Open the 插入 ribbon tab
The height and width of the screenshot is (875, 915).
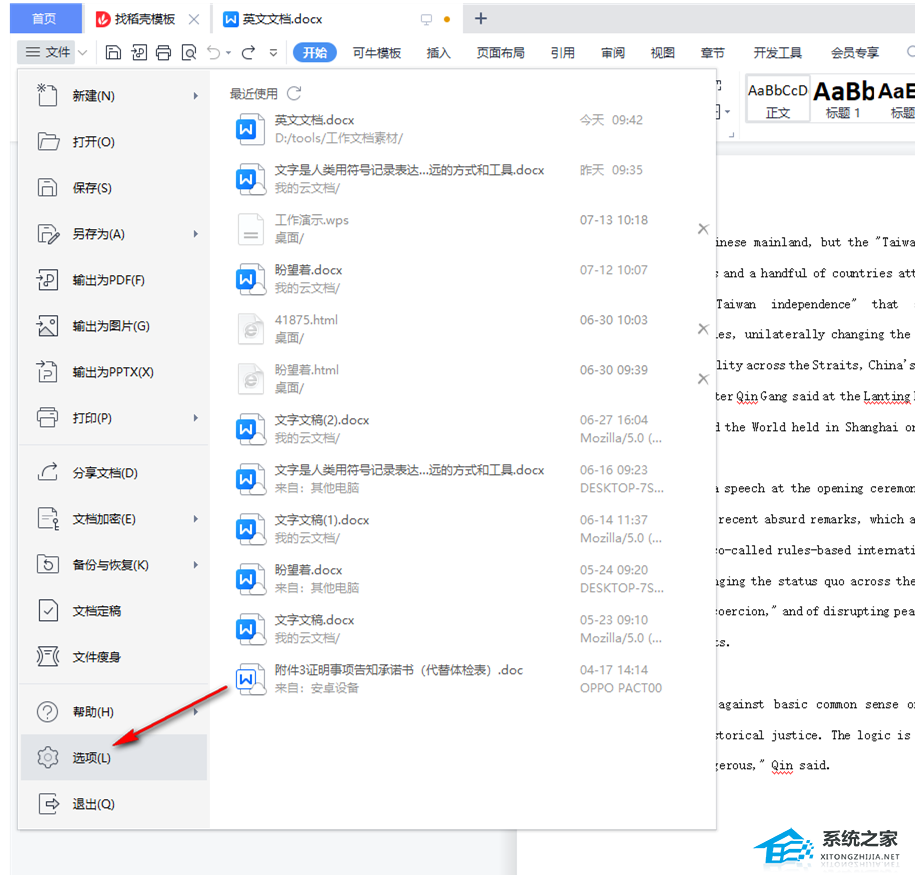[439, 53]
